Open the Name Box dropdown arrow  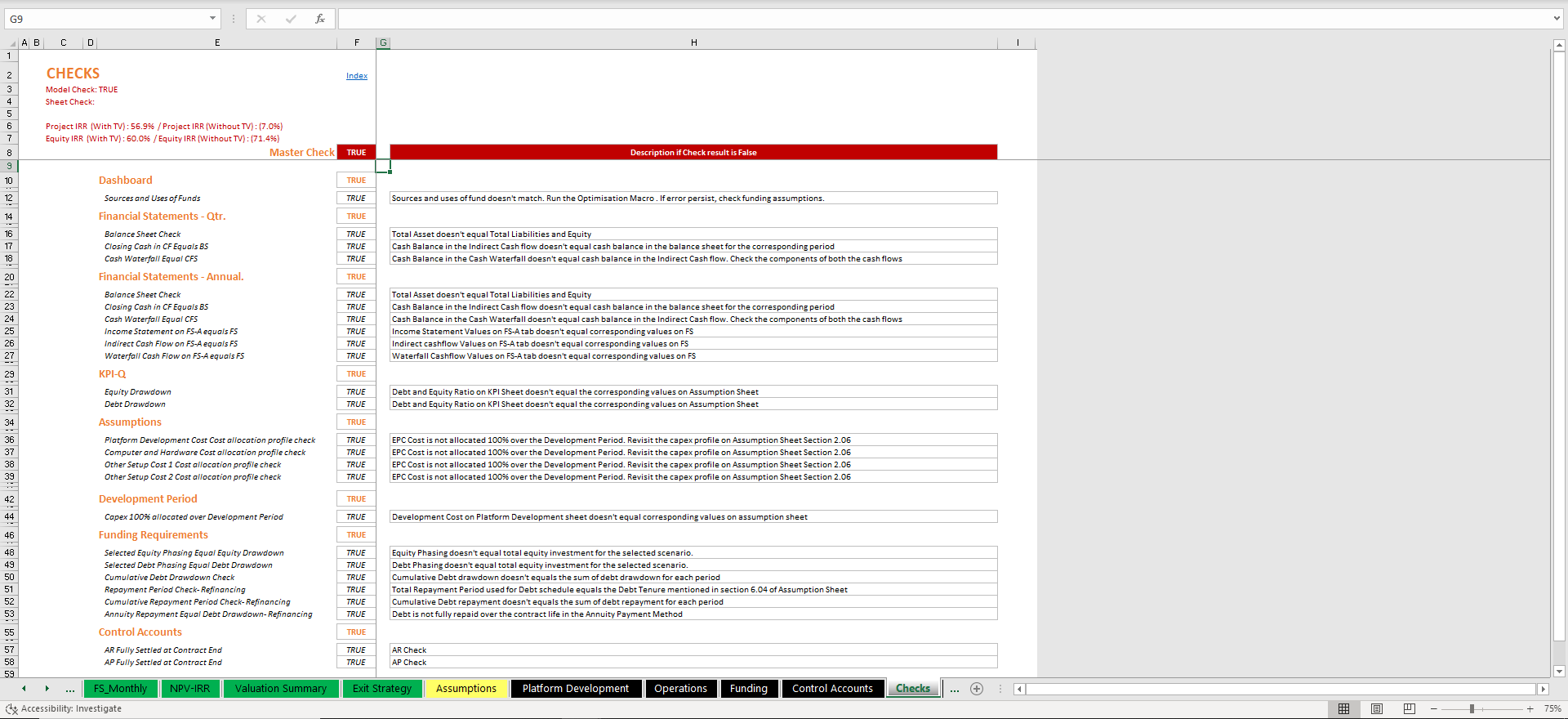pyautogui.click(x=212, y=19)
